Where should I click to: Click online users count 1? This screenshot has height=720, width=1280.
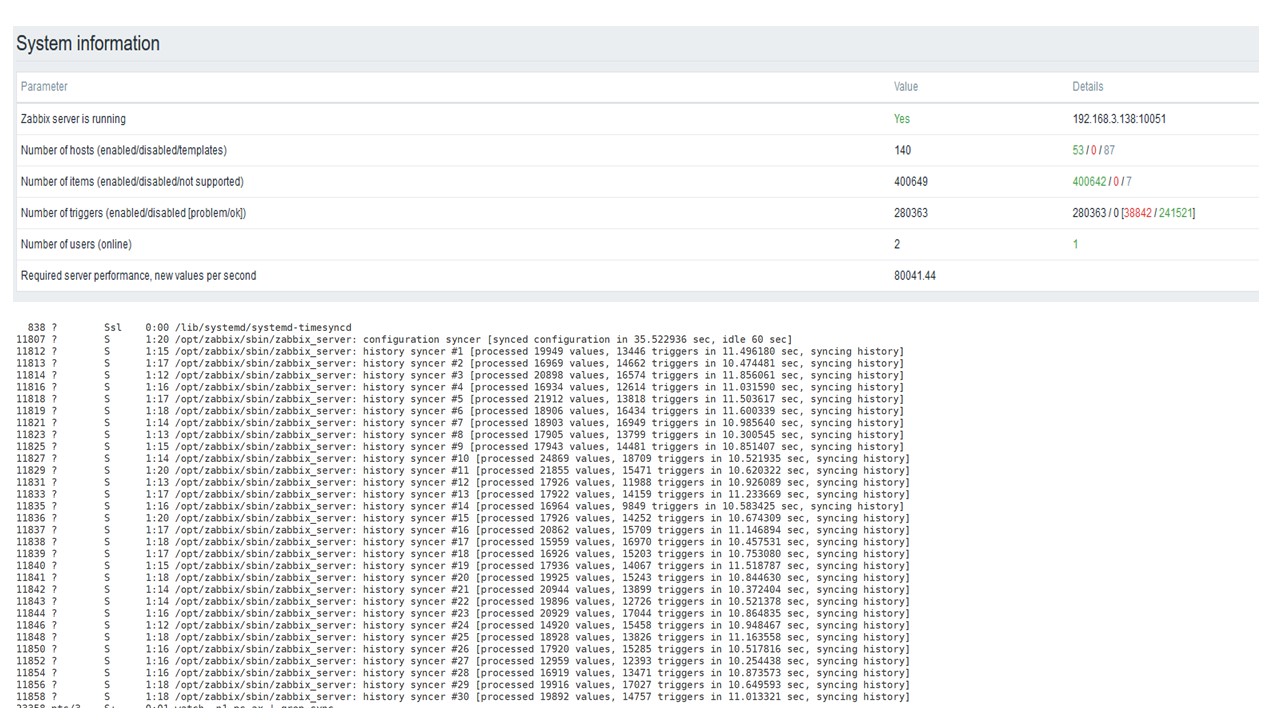tap(1075, 244)
